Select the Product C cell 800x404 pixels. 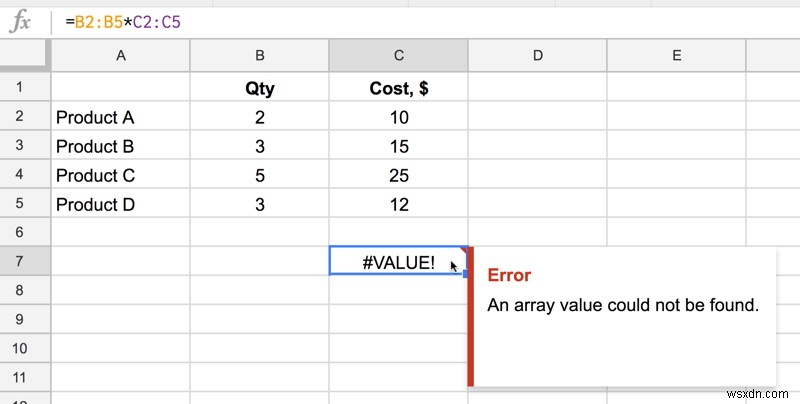point(120,174)
